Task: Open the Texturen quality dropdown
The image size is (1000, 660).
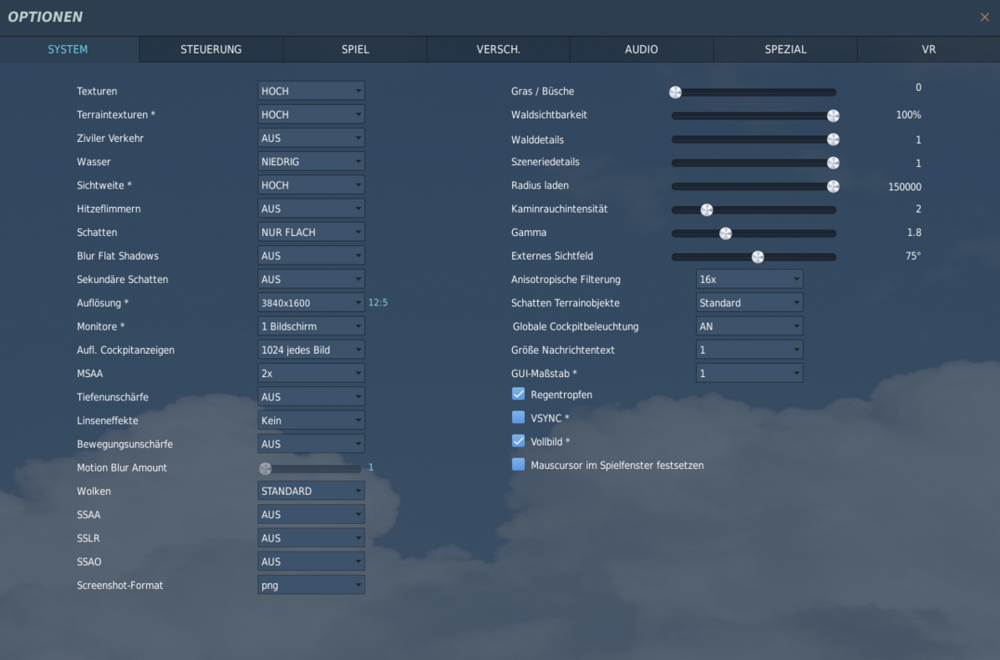Action: 310,90
